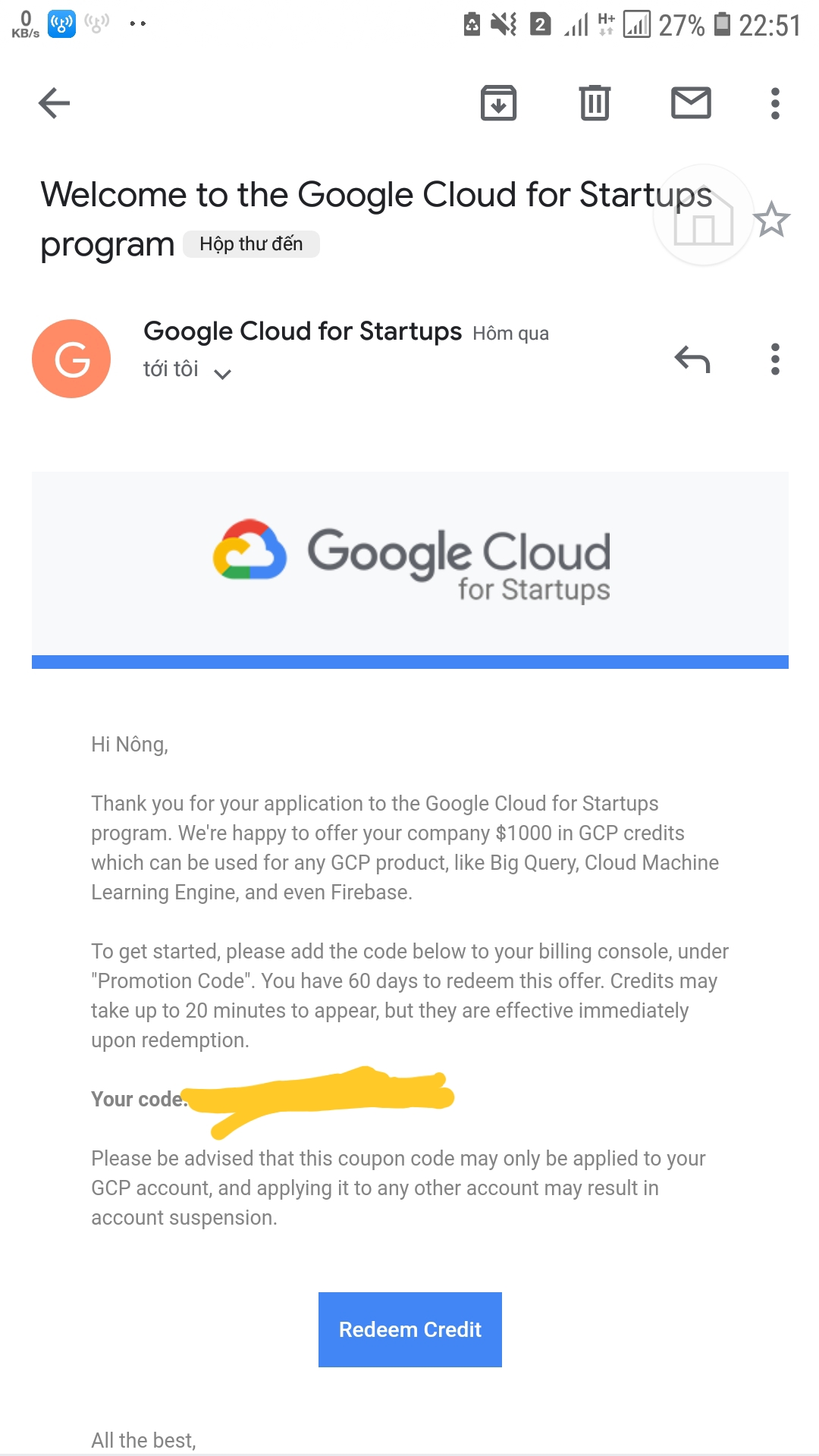This screenshot has height=1456, width=819.
Task: Tap the "Hộp thư đến" inbox label
Action: tap(251, 244)
